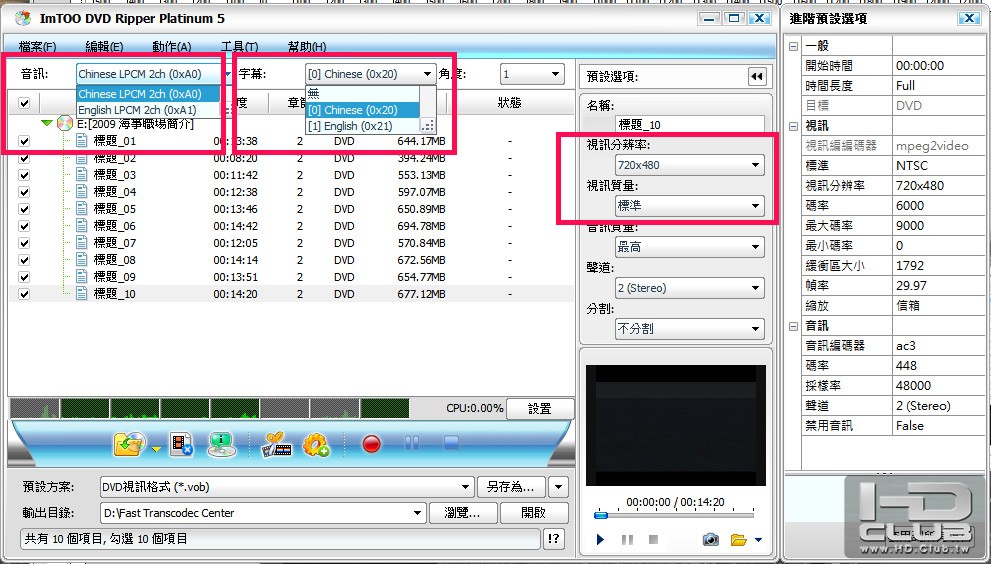Click the 瀏覽... browse button

tap(463, 513)
